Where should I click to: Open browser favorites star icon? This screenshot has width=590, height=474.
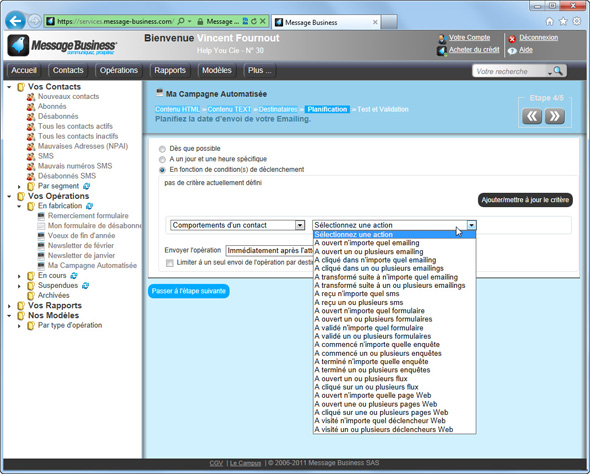pyautogui.click(x=563, y=21)
